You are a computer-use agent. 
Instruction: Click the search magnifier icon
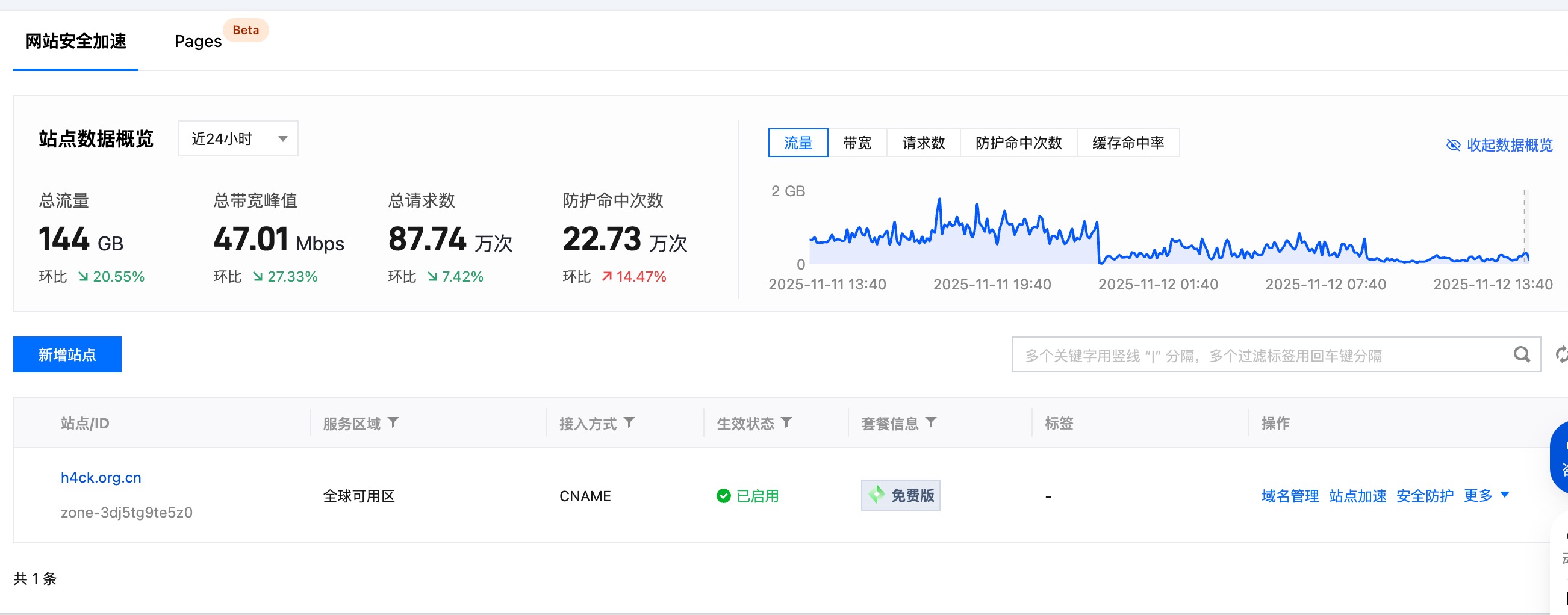(1521, 354)
